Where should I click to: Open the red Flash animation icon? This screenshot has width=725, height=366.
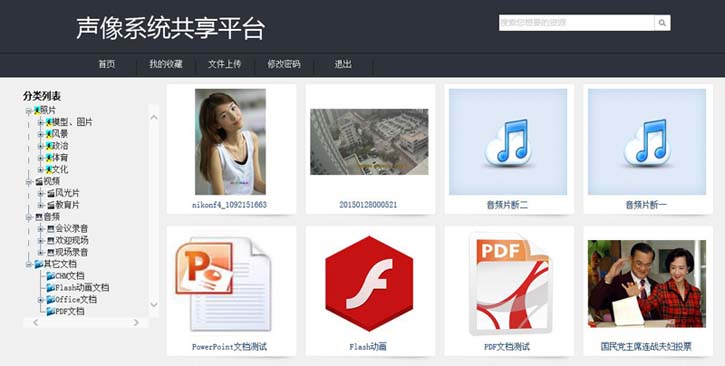369,283
